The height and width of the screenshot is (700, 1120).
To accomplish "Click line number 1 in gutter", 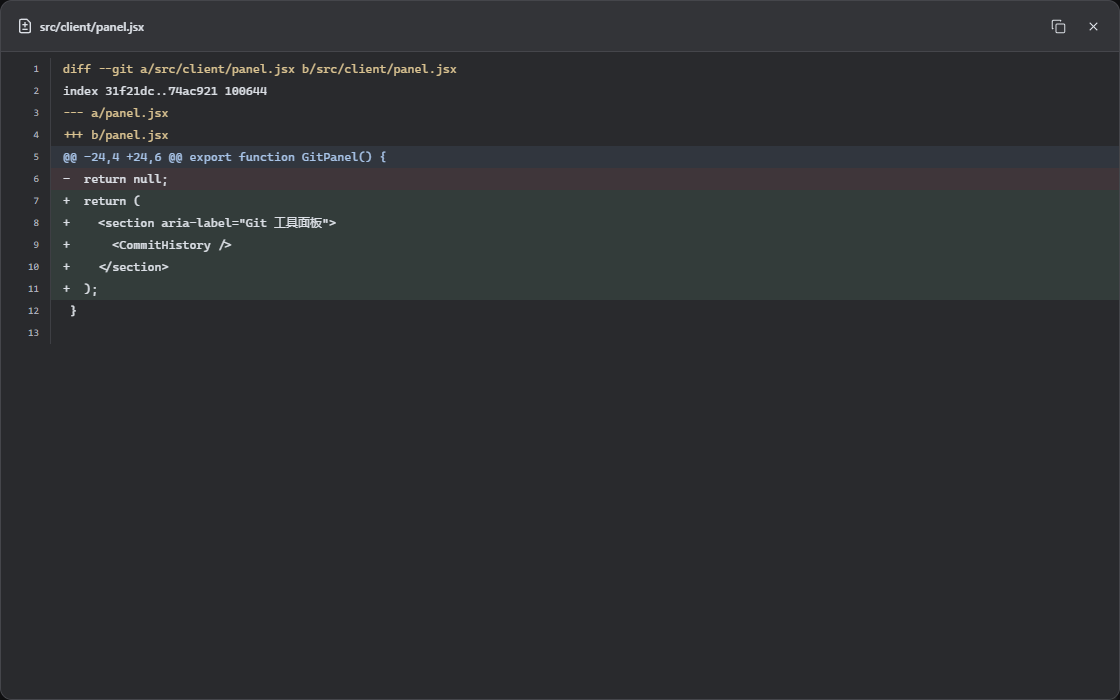I will coord(36,69).
